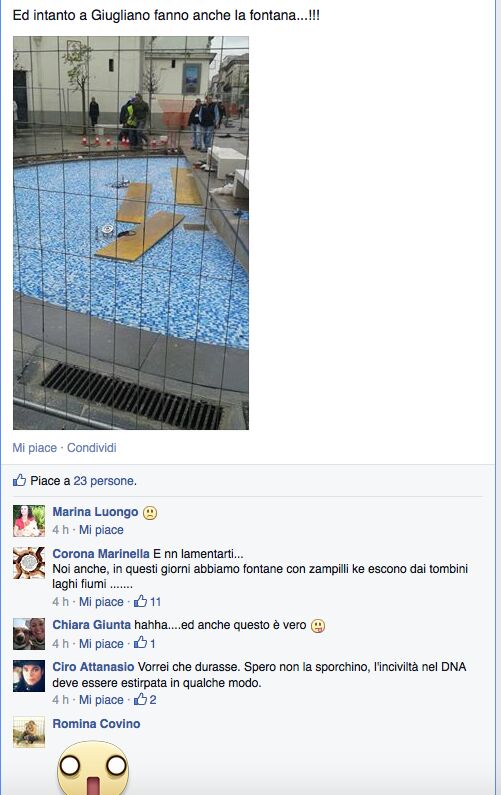Image resolution: width=501 pixels, height=795 pixels.
Task: Open Marina Luongo's profile picture
Action: (x=29, y=521)
